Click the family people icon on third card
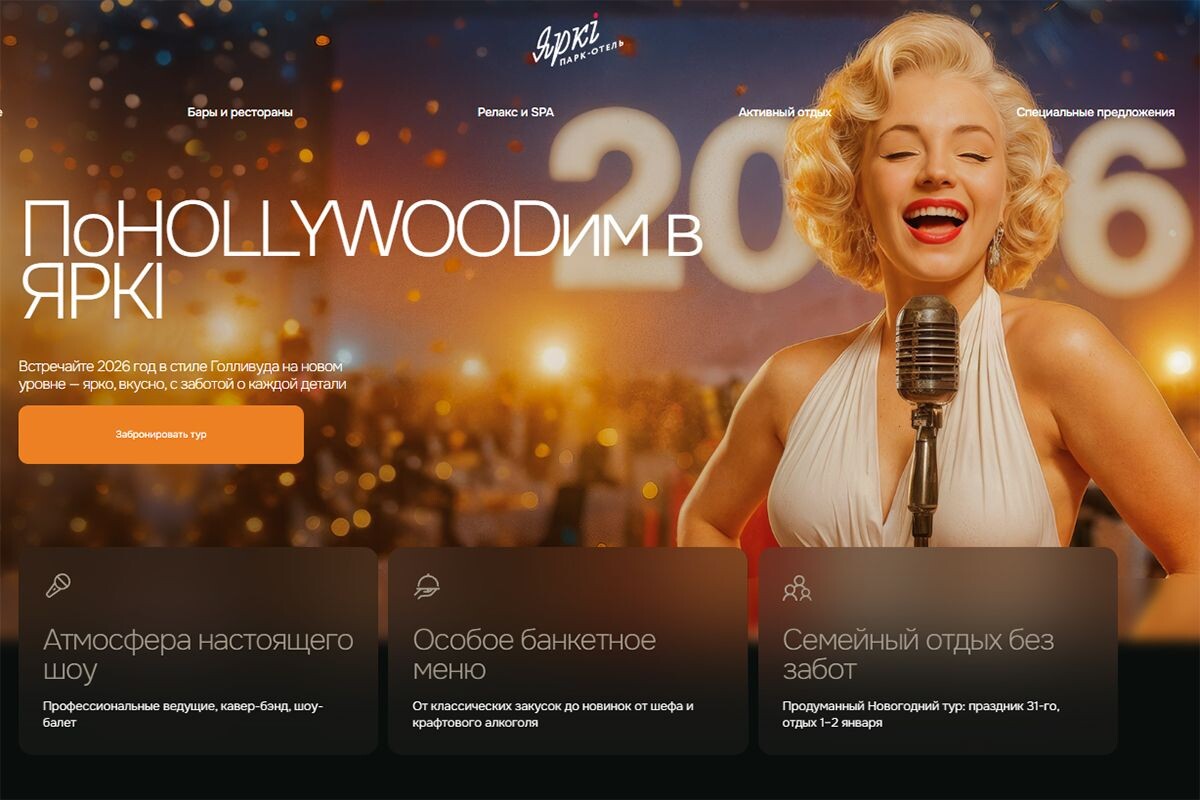This screenshot has width=1200, height=800. coord(797,588)
